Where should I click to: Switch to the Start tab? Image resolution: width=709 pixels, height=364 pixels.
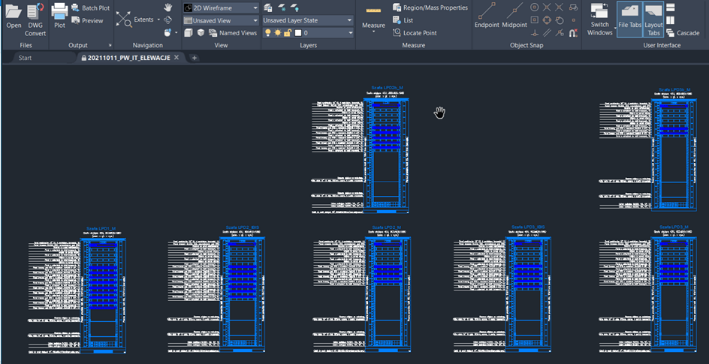25,58
